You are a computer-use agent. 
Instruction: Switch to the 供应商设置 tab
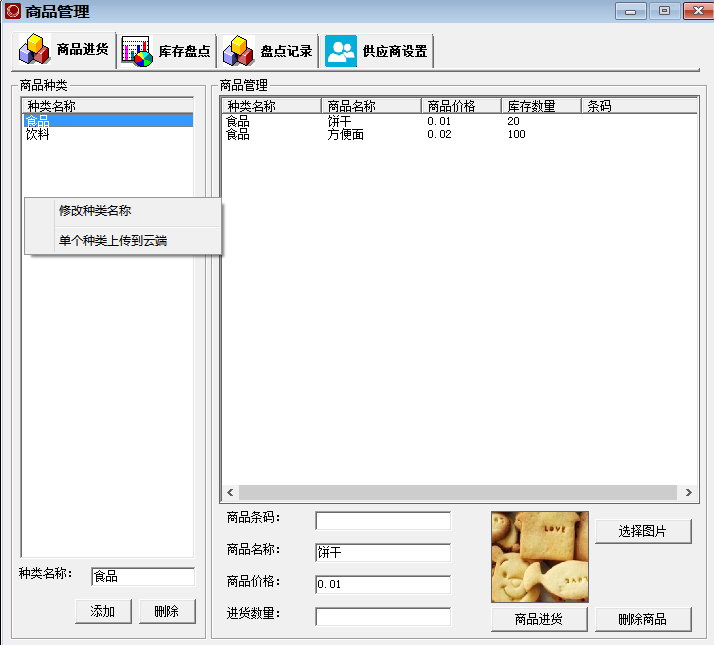click(x=377, y=51)
